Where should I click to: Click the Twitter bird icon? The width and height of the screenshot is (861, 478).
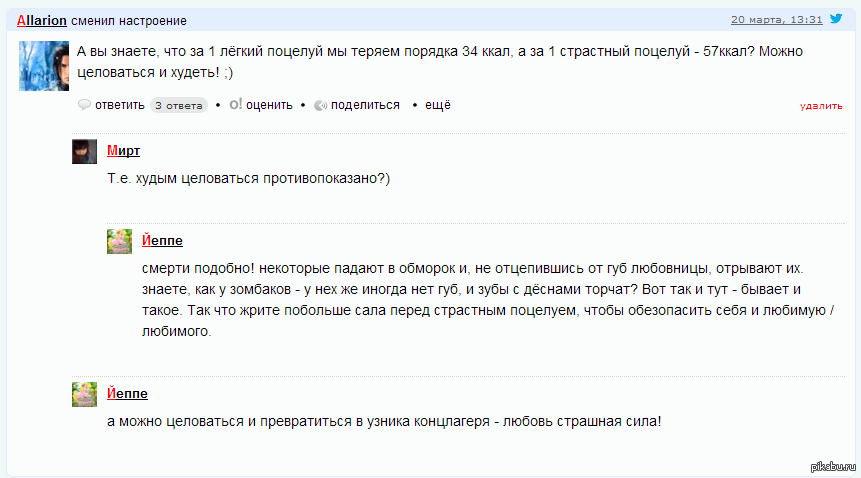pos(836,19)
